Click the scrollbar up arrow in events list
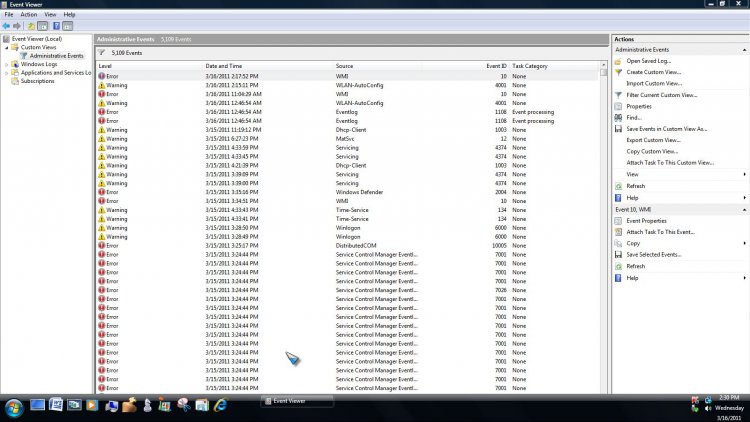The image size is (750, 422). [x=604, y=65]
